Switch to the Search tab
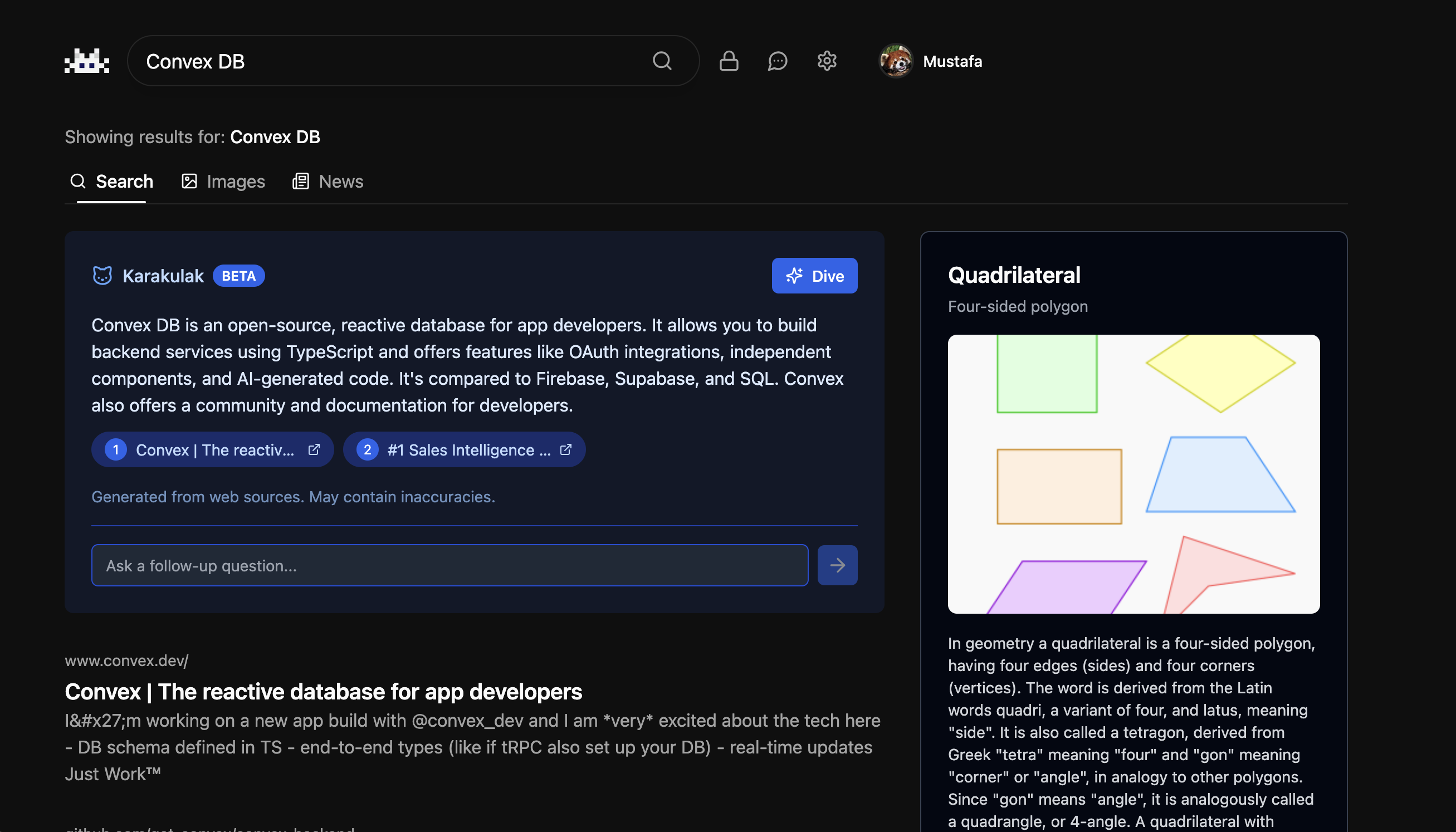This screenshot has height=832, width=1456. tap(111, 182)
